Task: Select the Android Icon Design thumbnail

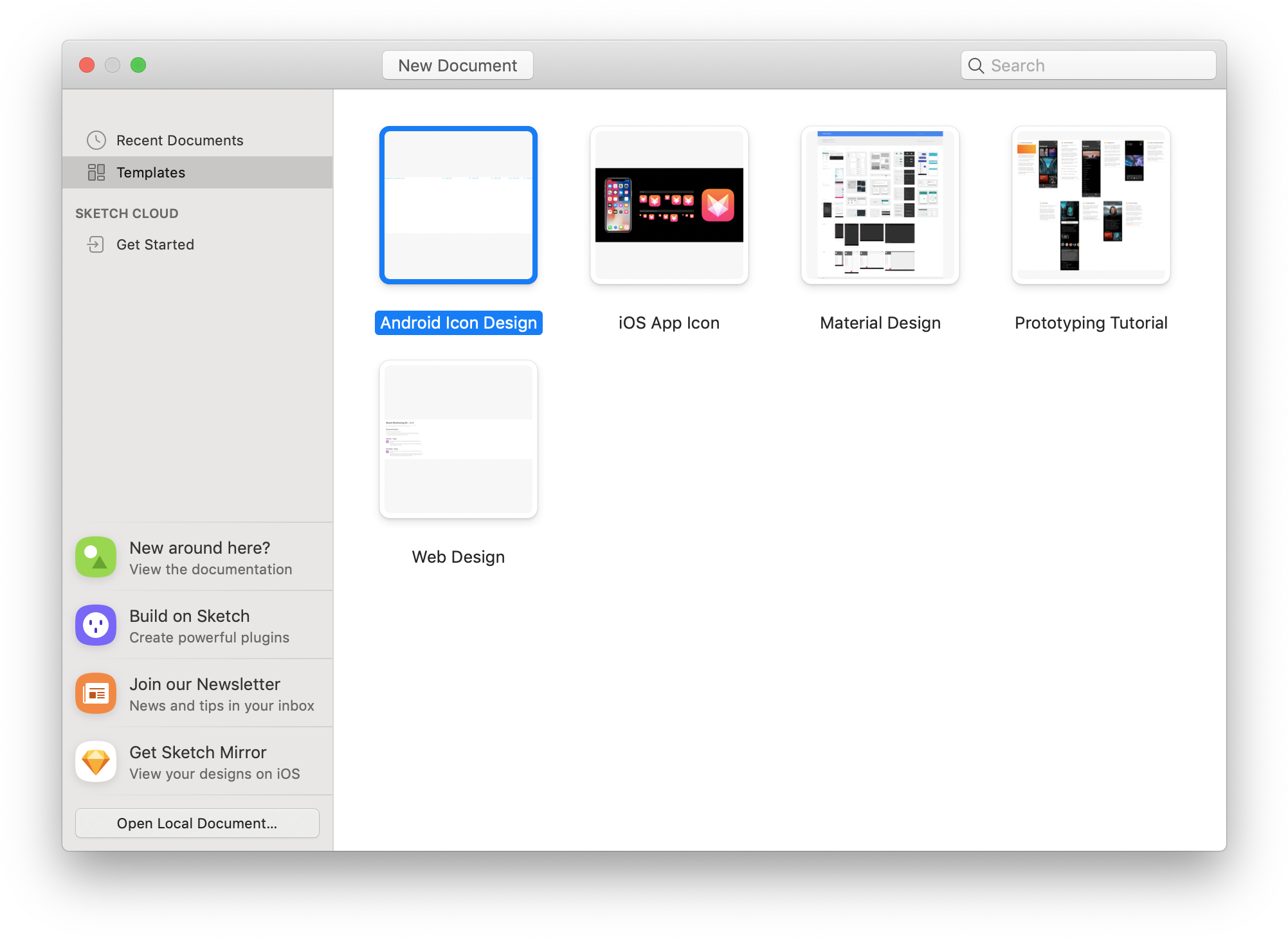Action: [x=458, y=205]
